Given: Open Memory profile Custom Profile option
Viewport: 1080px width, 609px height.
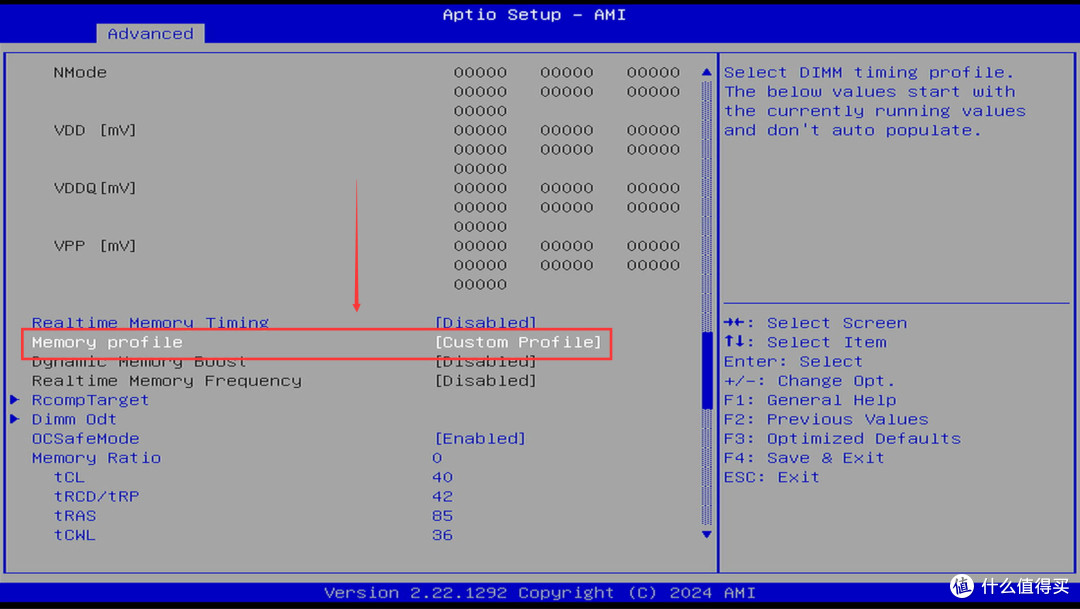Looking at the screenshot, I should (518, 342).
